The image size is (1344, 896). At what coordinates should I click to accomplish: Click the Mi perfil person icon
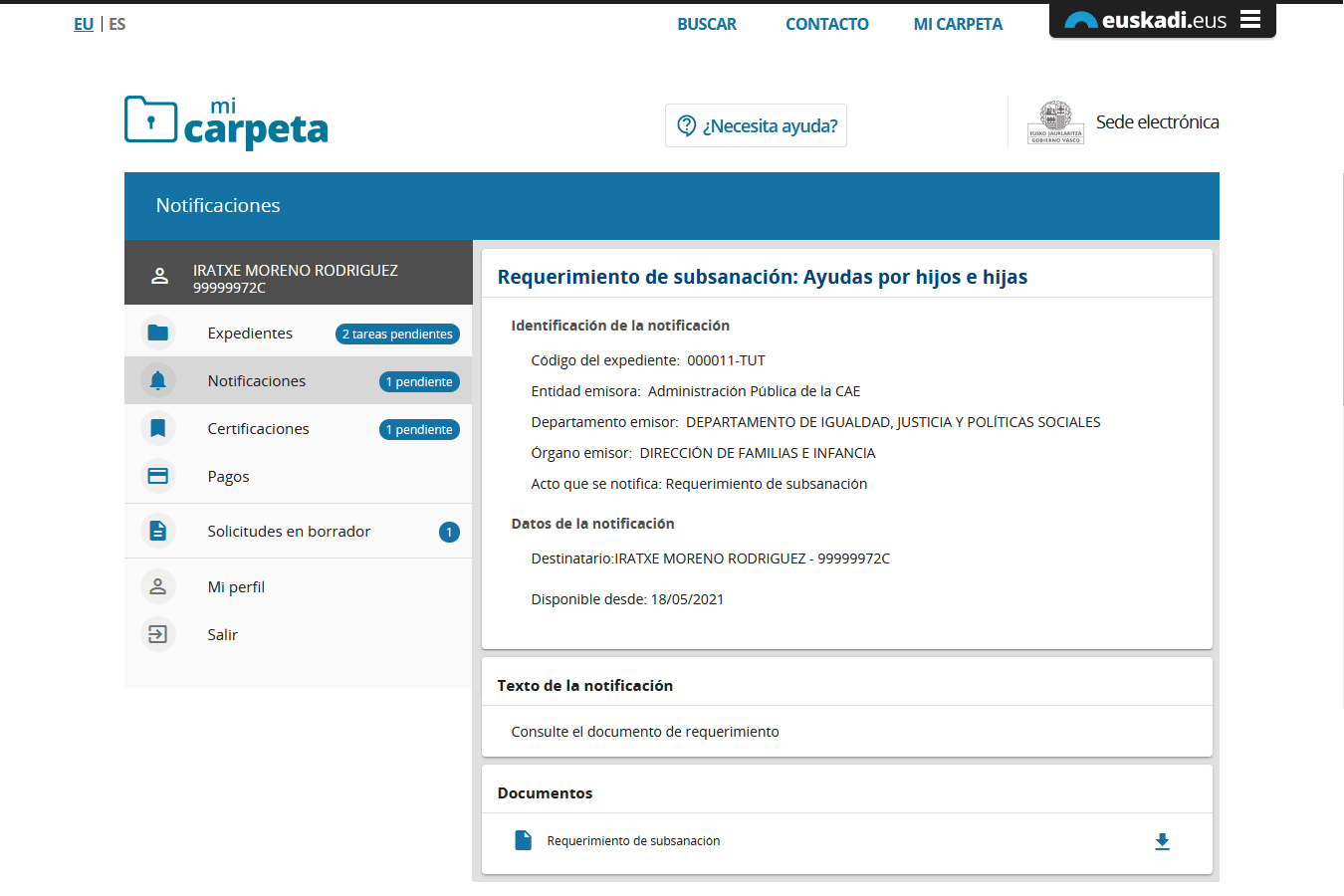(157, 586)
